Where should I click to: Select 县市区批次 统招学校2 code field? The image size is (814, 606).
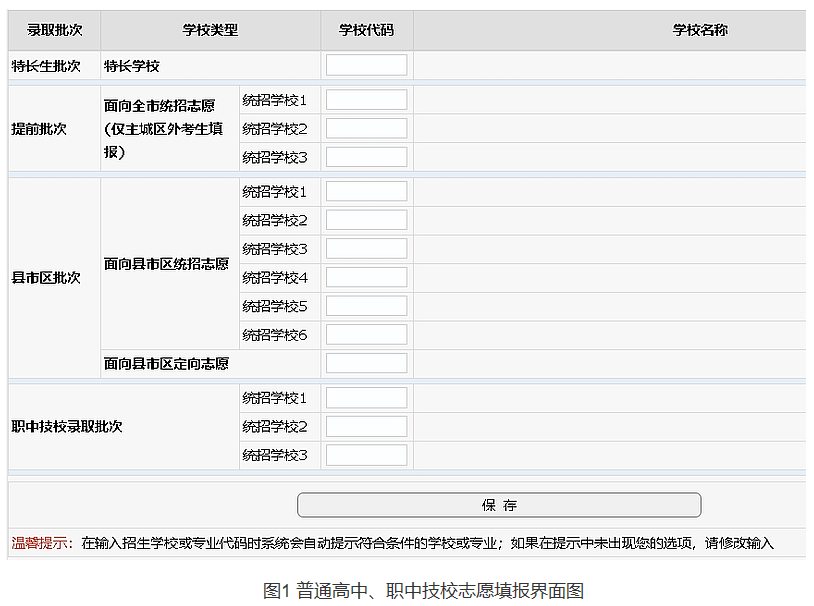pos(366,220)
